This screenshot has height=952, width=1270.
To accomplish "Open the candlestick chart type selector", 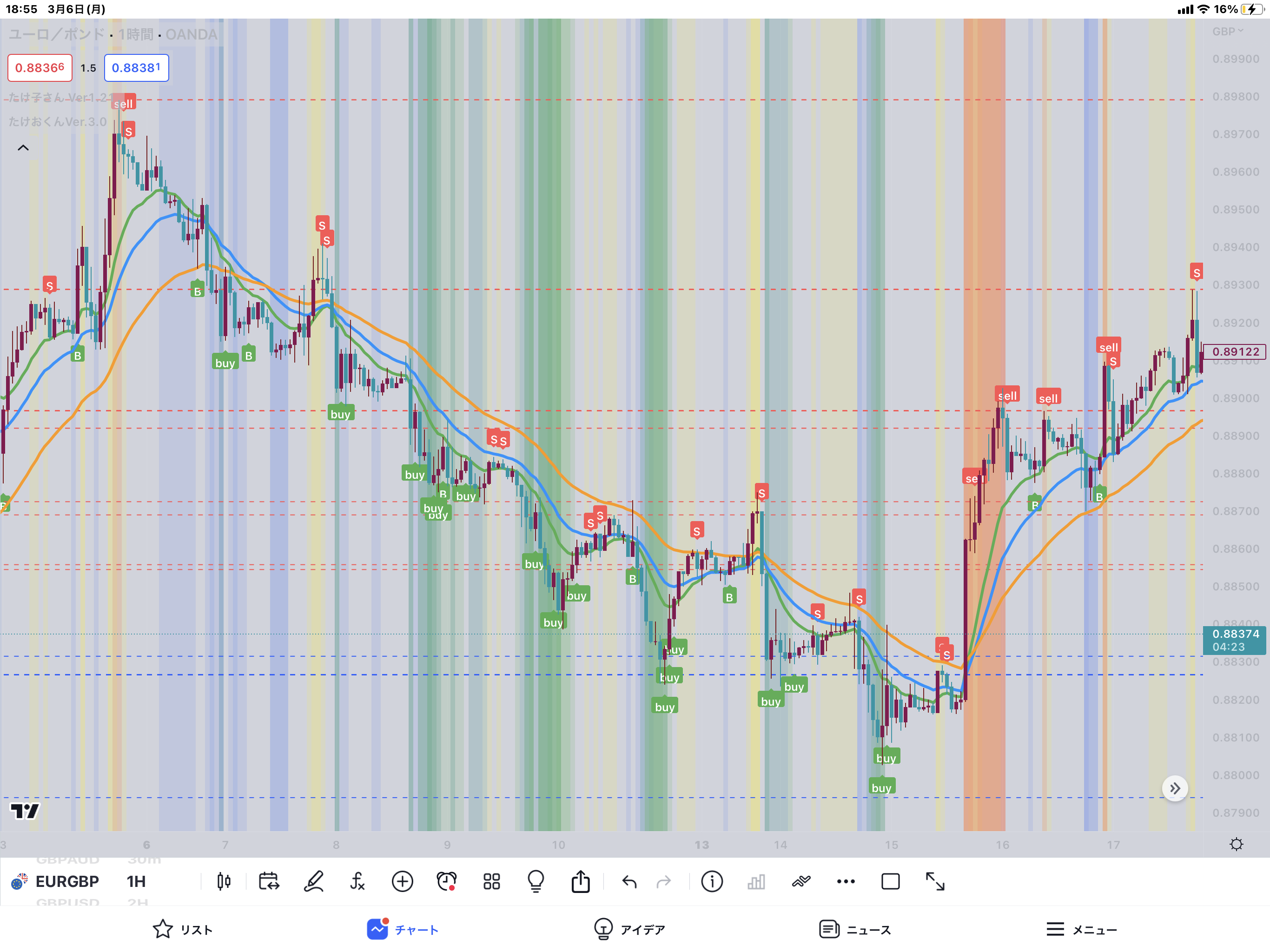I will tap(224, 881).
